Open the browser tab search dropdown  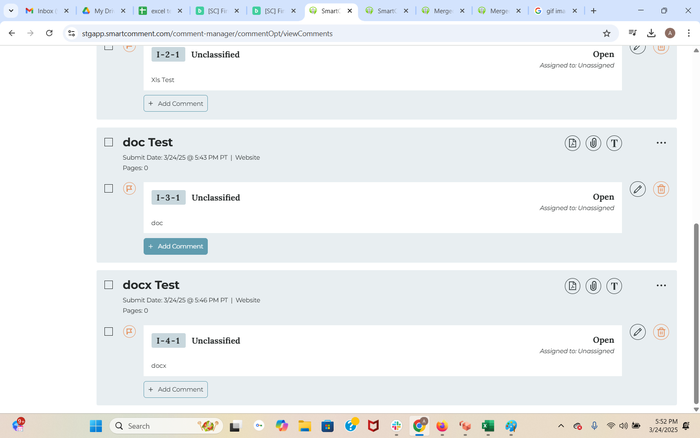coord(11,11)
